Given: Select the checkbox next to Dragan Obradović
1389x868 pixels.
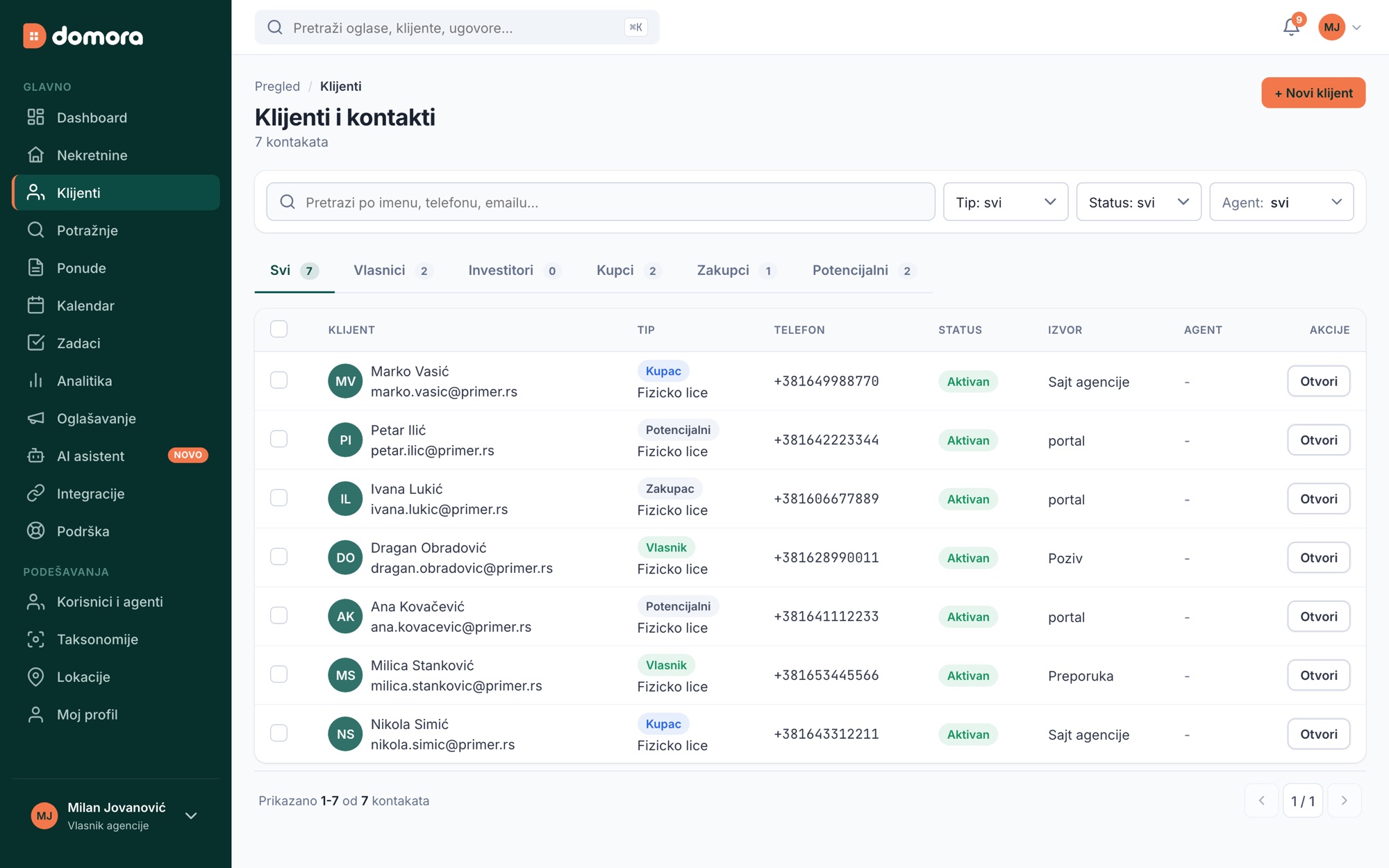Looking at the screenshot, I should (278, 557).
